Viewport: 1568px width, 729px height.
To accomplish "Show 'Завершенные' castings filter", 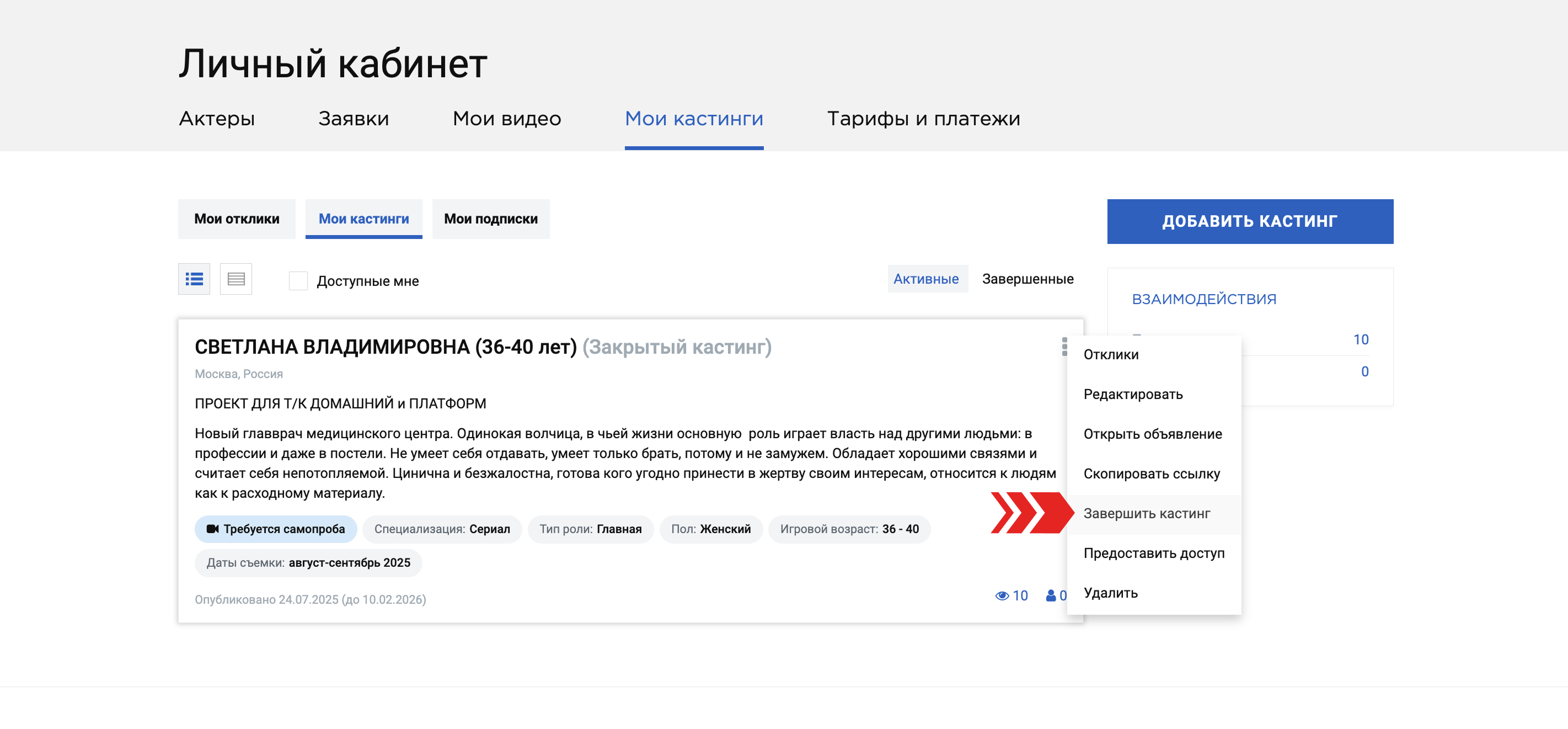I will click(x=1027, y=279).
